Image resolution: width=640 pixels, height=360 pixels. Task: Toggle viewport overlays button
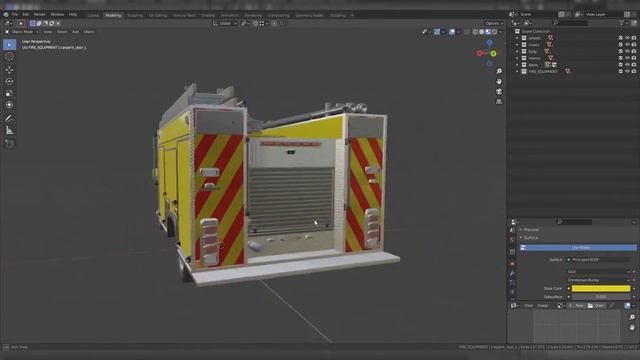click(452, 32)
